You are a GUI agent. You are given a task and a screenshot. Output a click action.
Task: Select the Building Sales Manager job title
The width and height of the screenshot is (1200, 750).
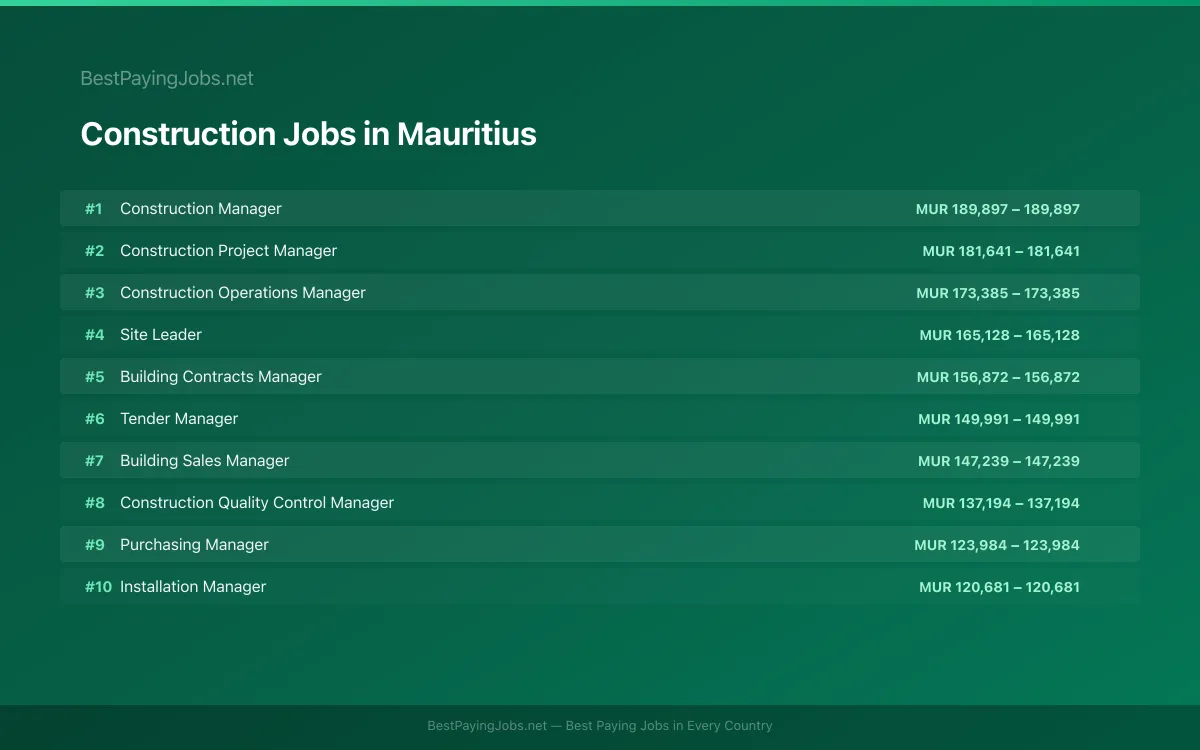[205, 461]
